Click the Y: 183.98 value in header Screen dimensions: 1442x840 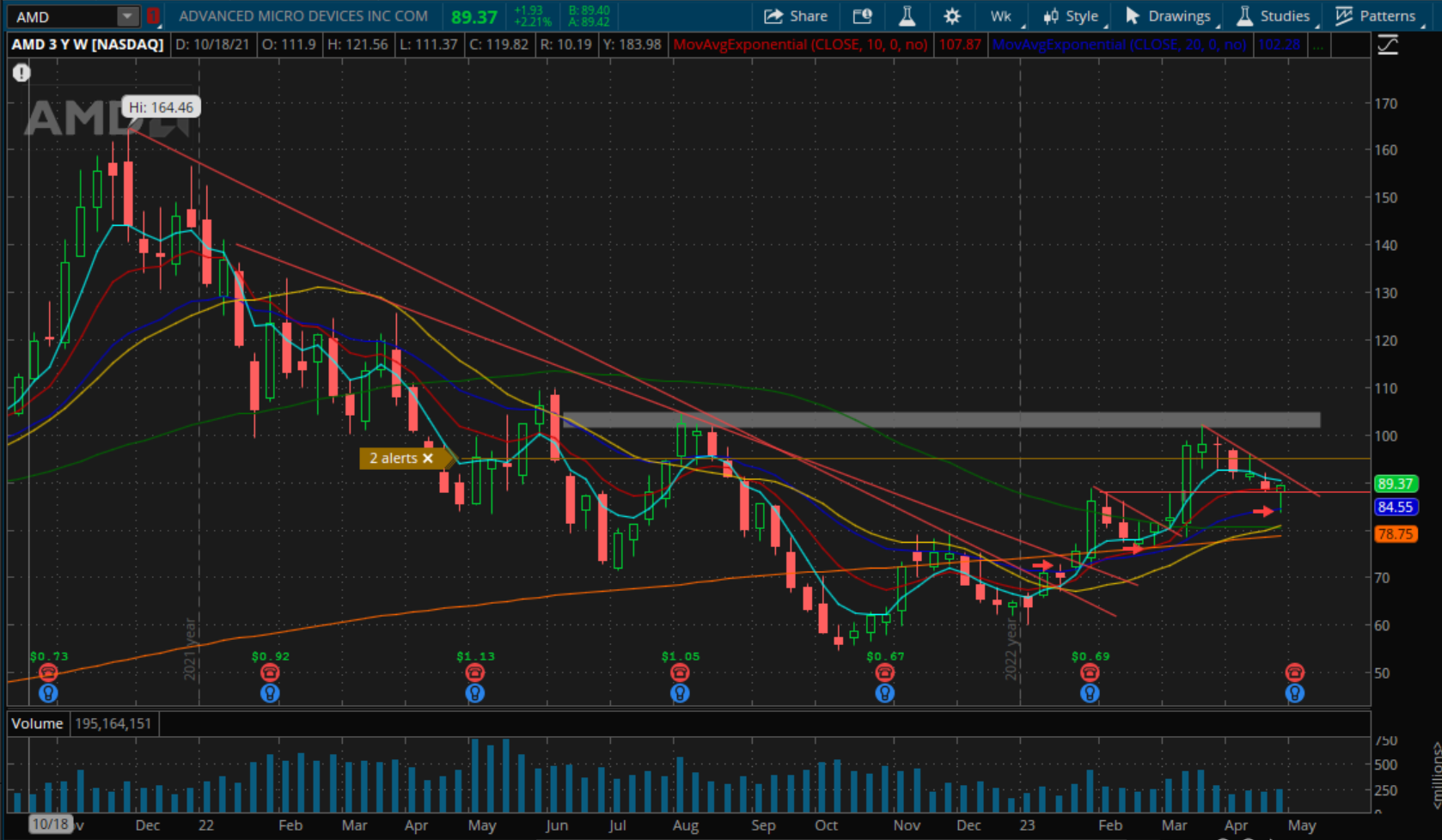632,45
